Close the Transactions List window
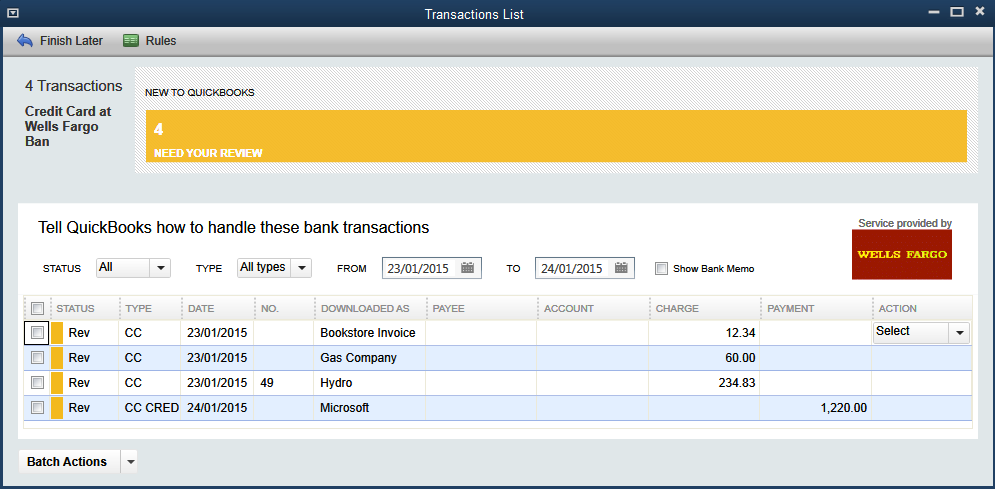995x489 pixels. (x=980, y=13)
